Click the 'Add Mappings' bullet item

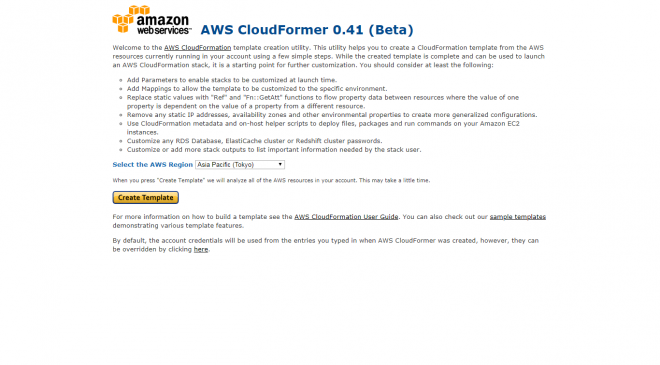(257, 89)
